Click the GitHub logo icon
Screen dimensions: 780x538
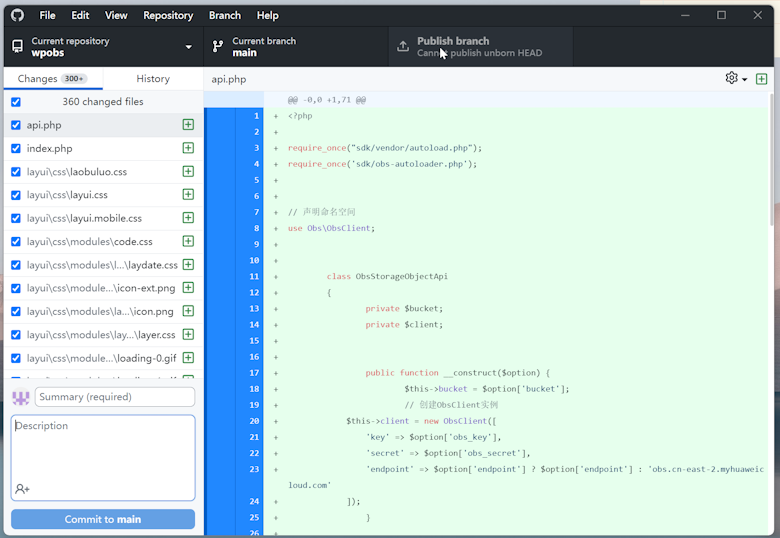tap(17, 15)
